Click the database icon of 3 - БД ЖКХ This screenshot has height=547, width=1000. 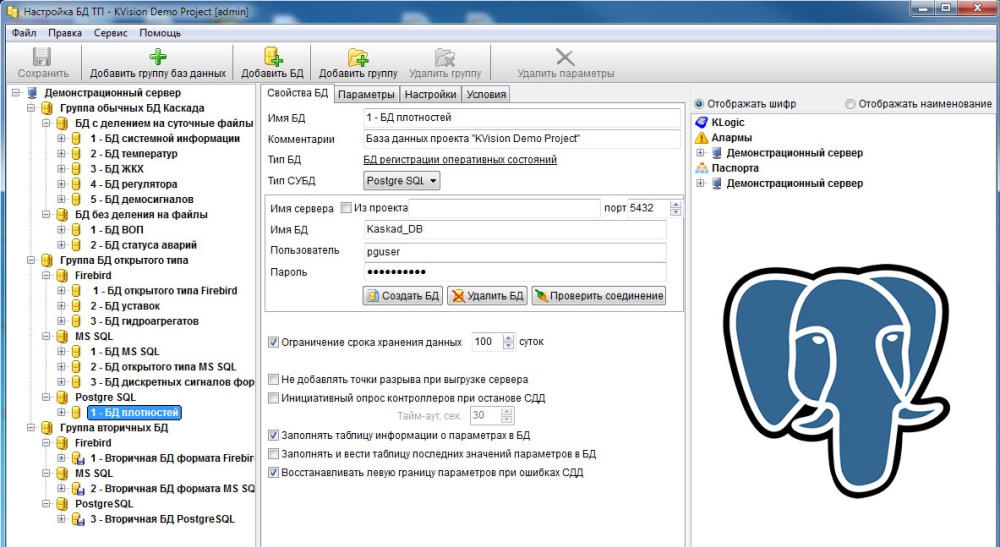pos(77,169)
